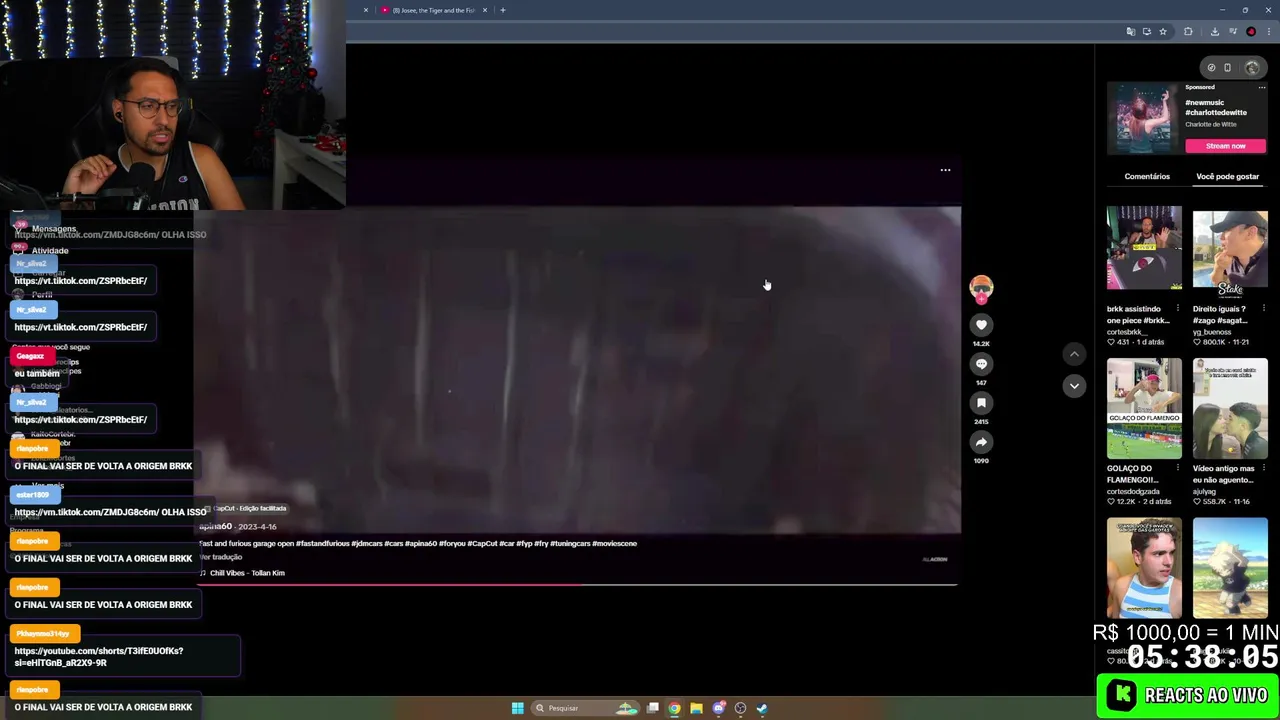Open the Direito iguais recommended video thumbnail

pos(1230,253)
